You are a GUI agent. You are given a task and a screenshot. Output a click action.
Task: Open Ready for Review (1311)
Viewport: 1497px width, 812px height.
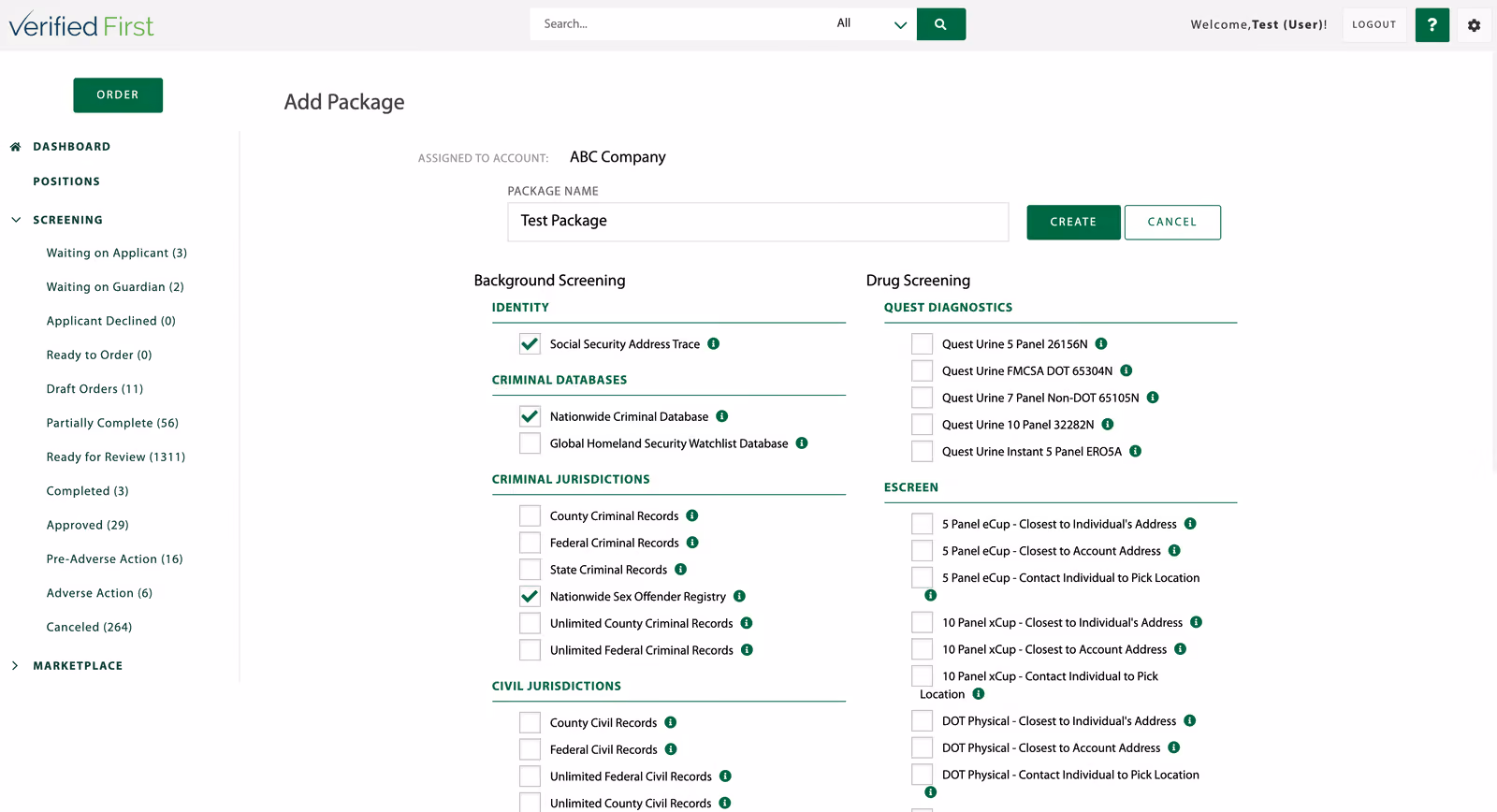point(116,457)
